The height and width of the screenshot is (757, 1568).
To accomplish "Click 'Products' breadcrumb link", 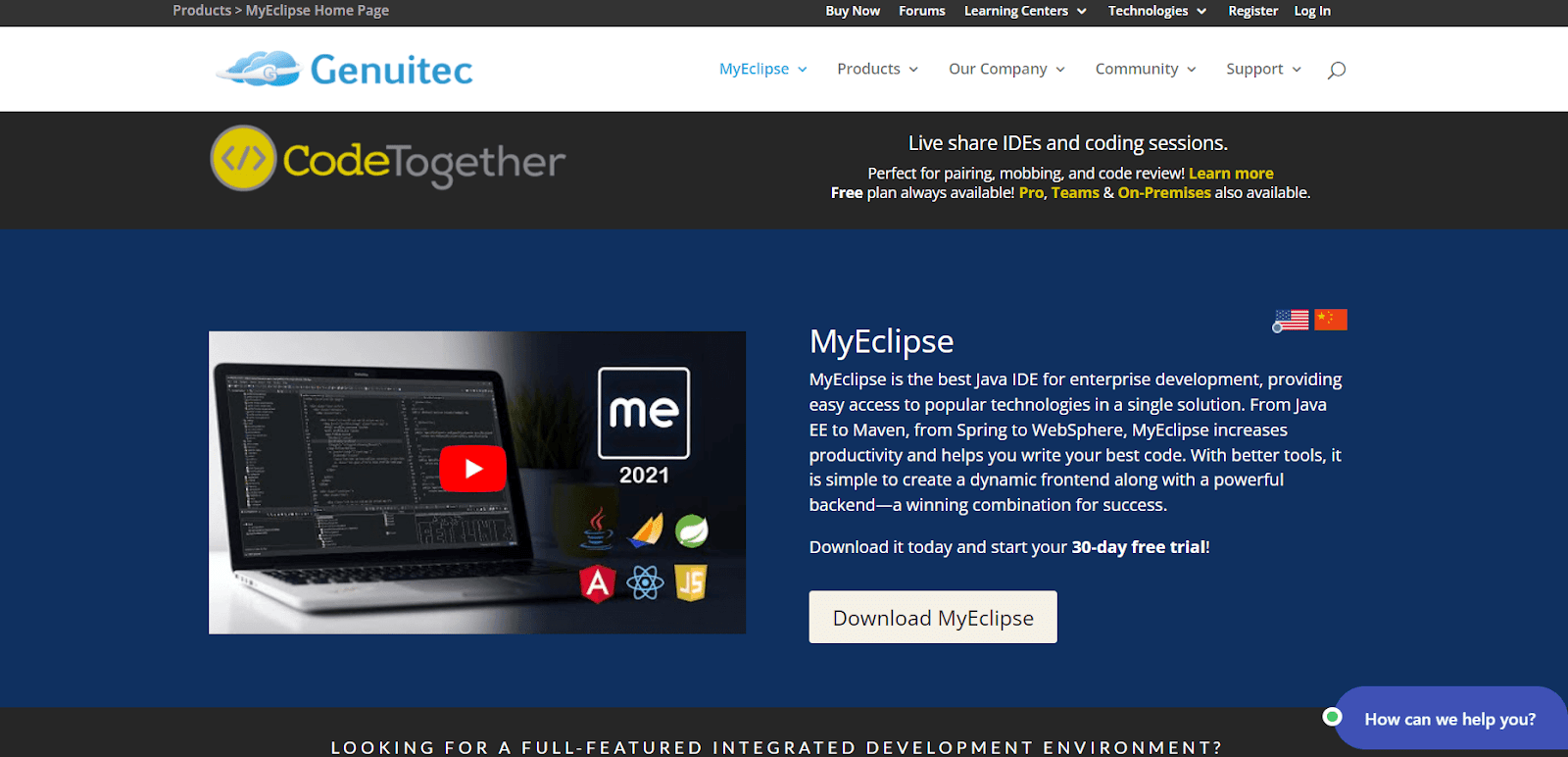I will (x=202, y=11).
